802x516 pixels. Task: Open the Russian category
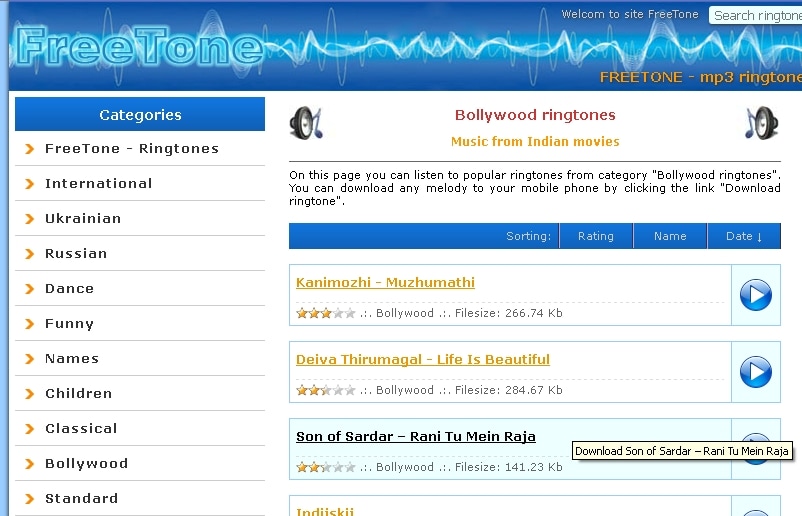coord(76,254)
